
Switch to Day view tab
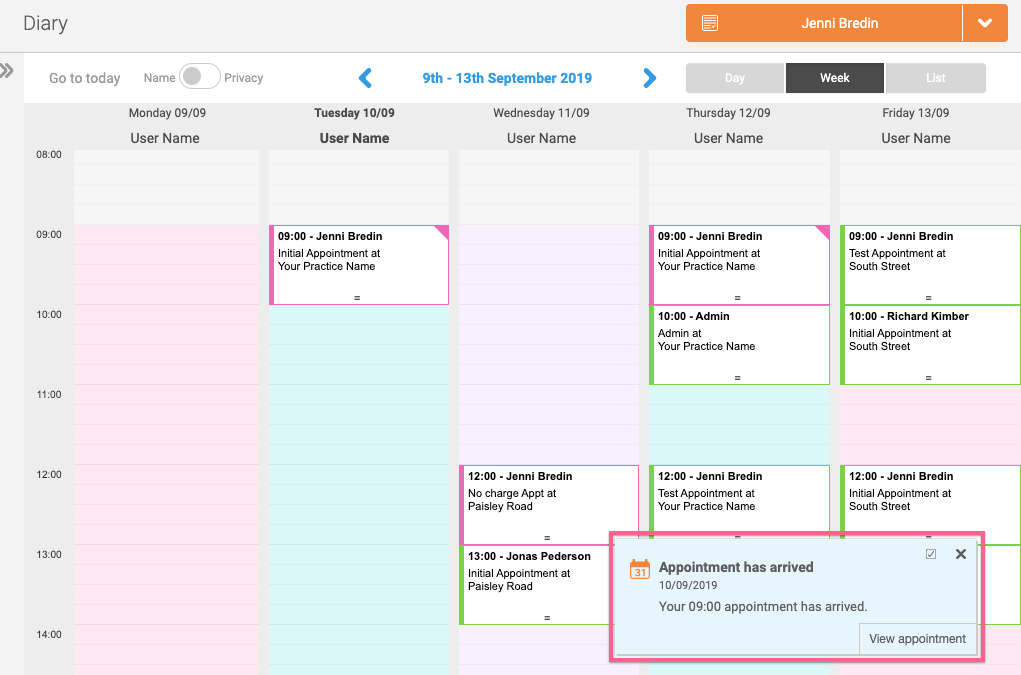[x=735, y=78]
